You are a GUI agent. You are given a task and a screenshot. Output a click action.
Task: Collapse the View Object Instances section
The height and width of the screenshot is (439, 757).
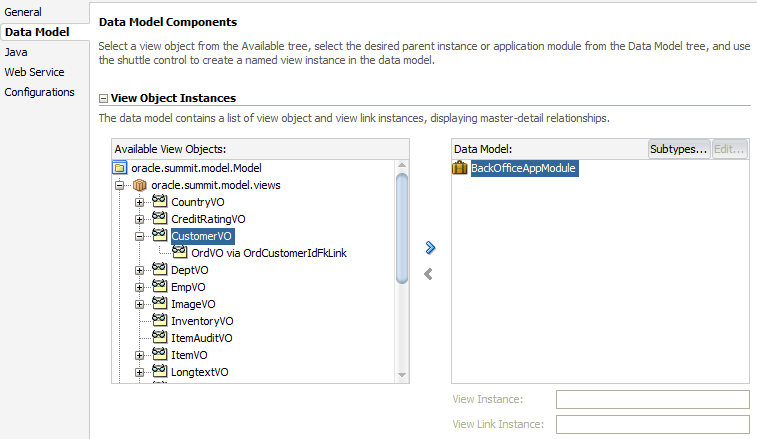(104, 98)
